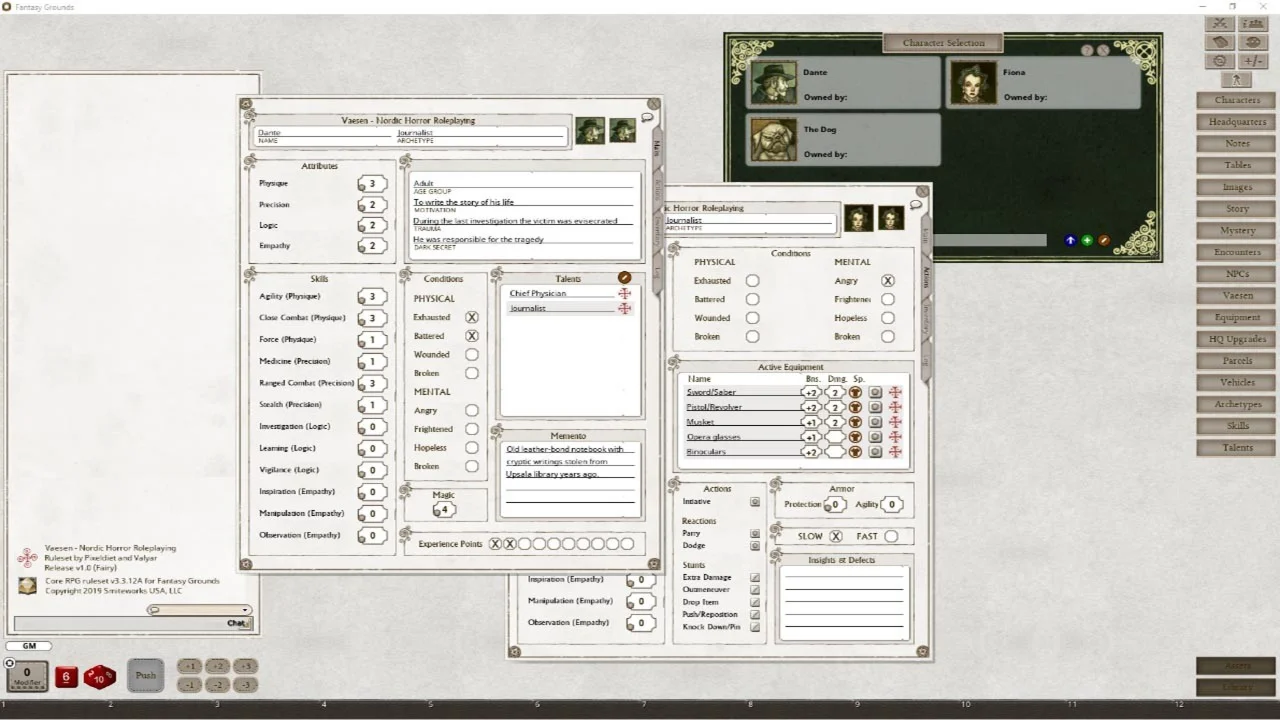Click the Drop Item stunt icon

coord(755,602)
